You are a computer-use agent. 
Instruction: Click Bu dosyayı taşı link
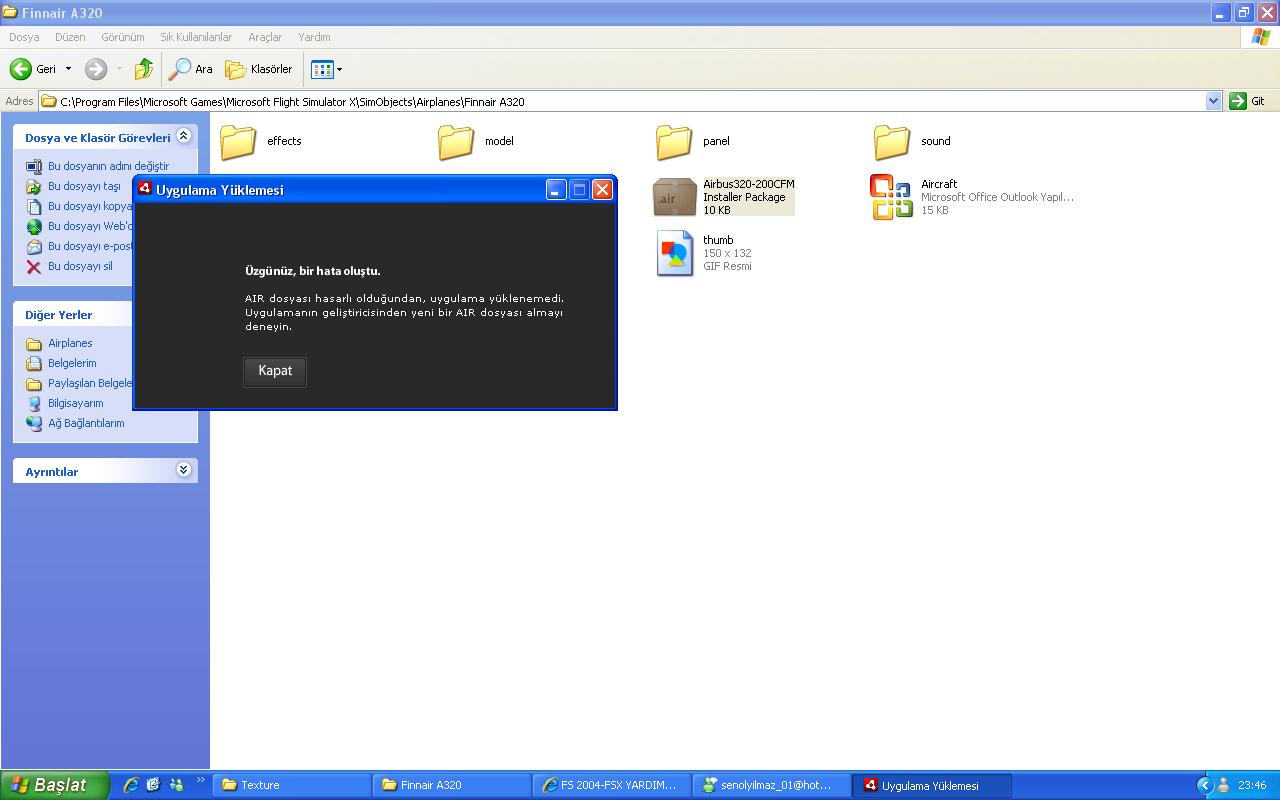(x=84, y=186)
